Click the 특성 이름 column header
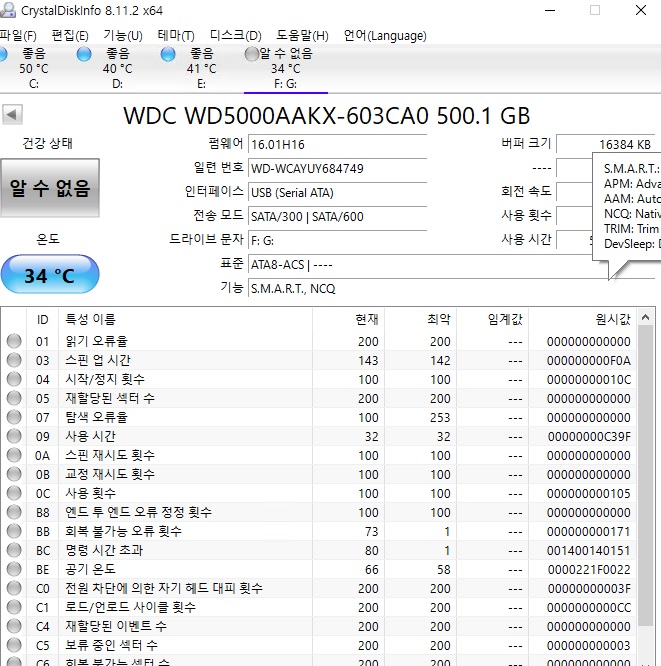This screenshot has height=666, width=661. click(x=185, y=319)
